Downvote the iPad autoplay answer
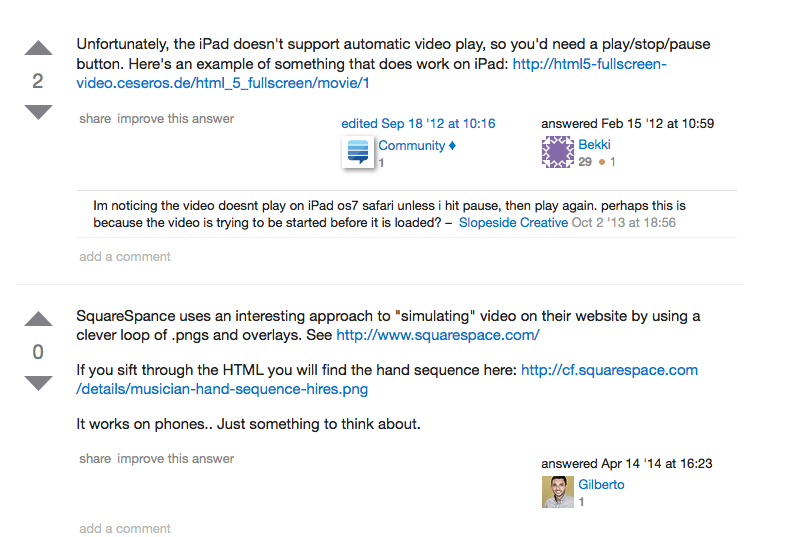Screen dimensions: 793x537 [38, 112]
